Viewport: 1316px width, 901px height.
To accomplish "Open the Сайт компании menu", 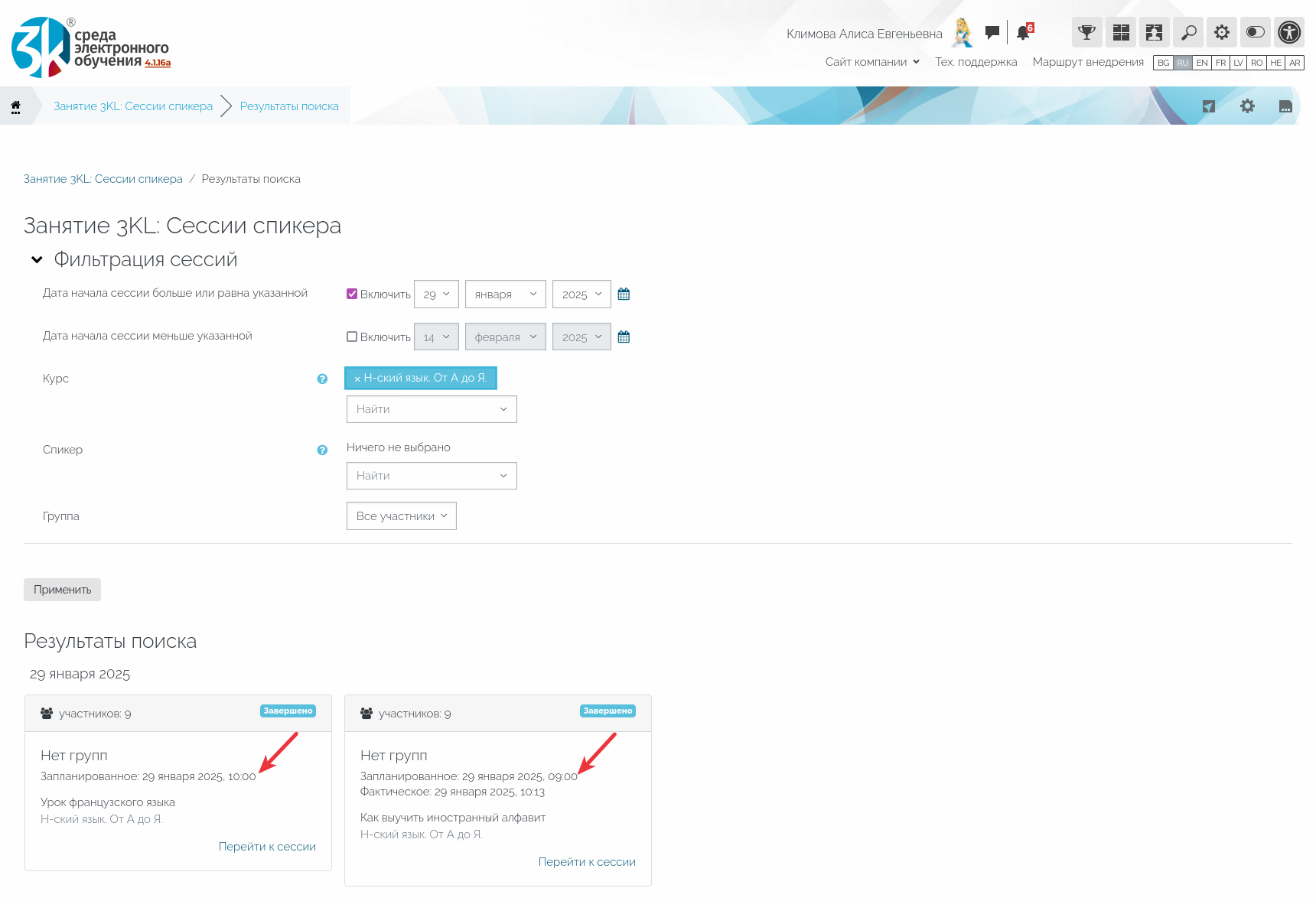I will [871, 62].
